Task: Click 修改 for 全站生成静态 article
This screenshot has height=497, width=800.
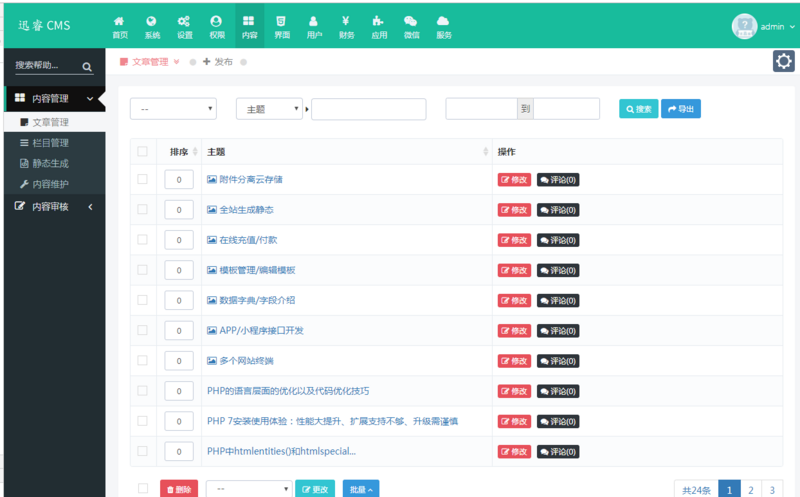Action: coord(514,210)
